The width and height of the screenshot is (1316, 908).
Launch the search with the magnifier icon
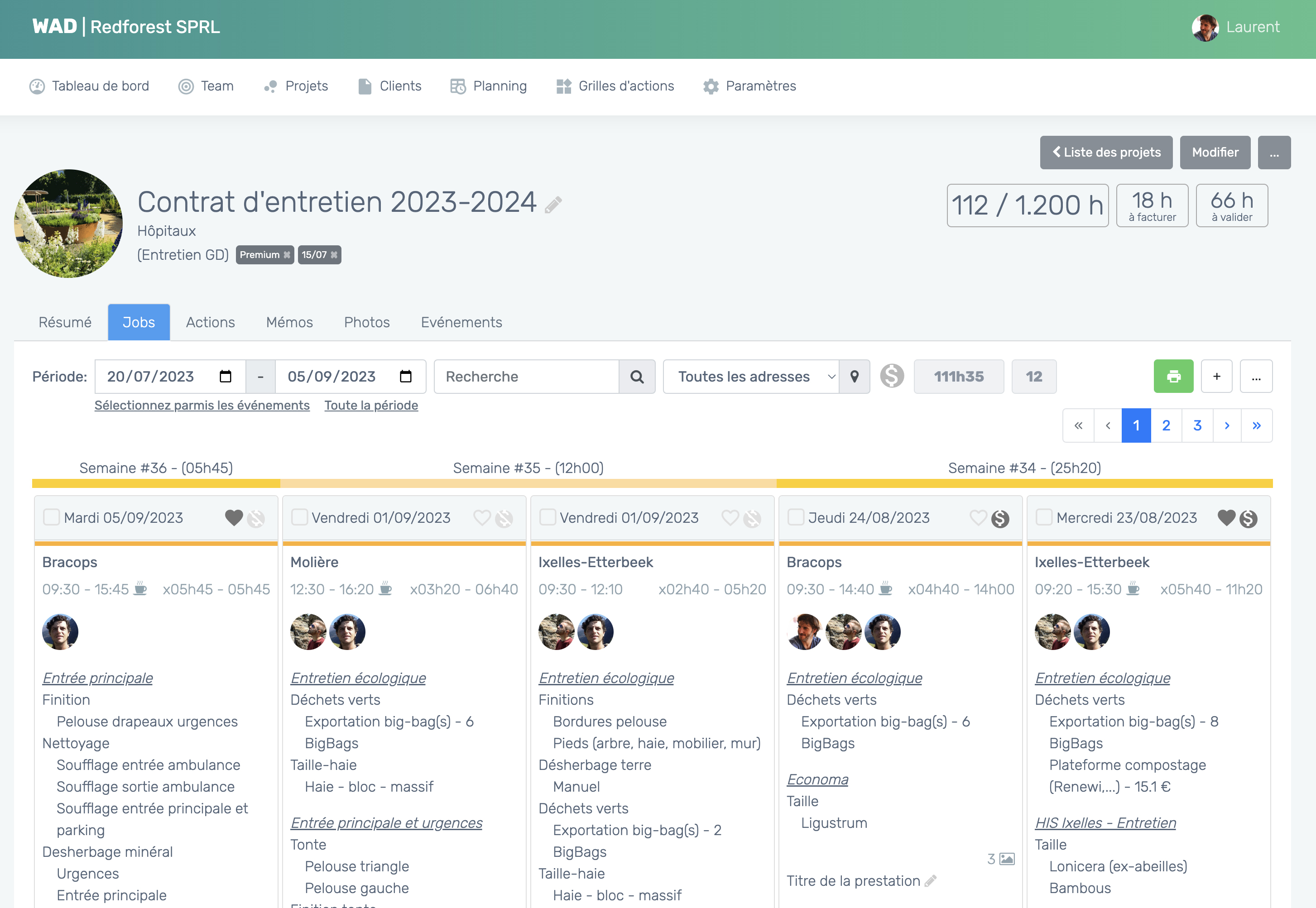click(x=636, y=376)
